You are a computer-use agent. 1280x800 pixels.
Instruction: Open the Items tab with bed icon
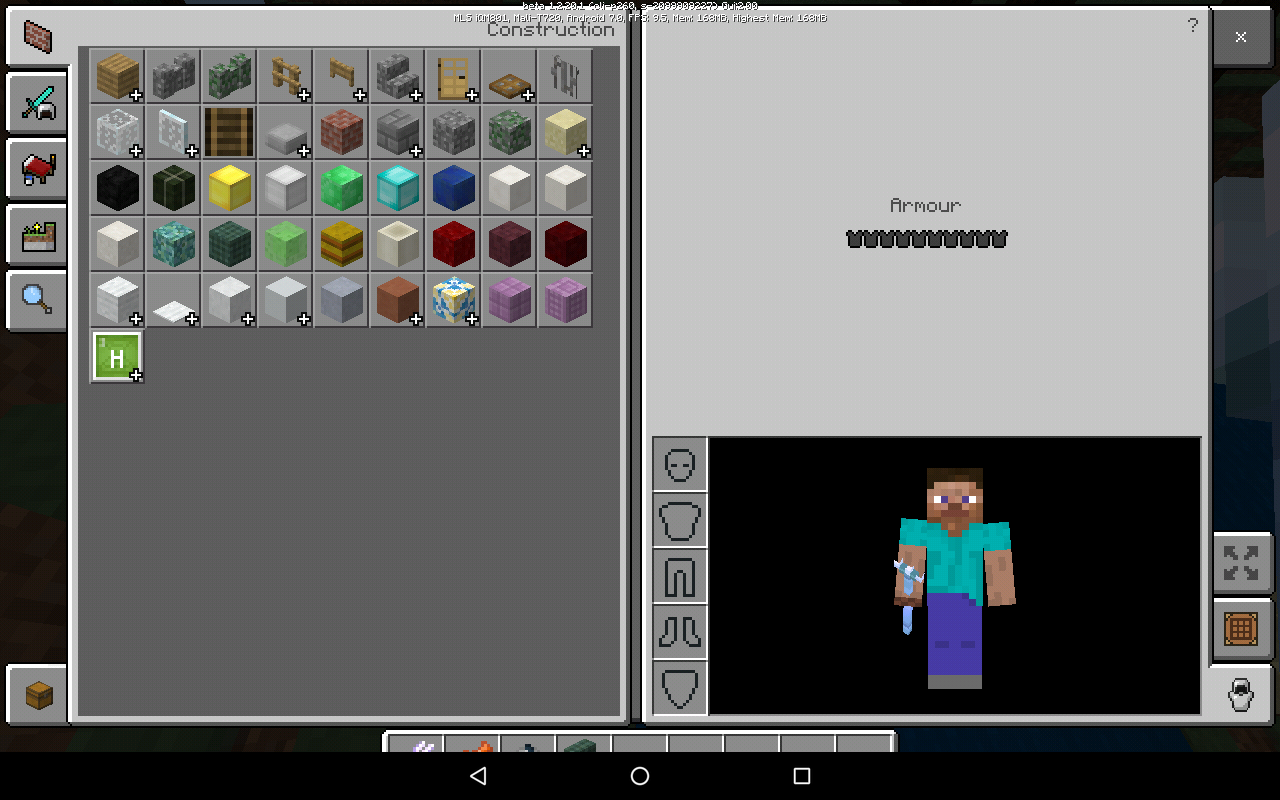click(x=37, y=169)
